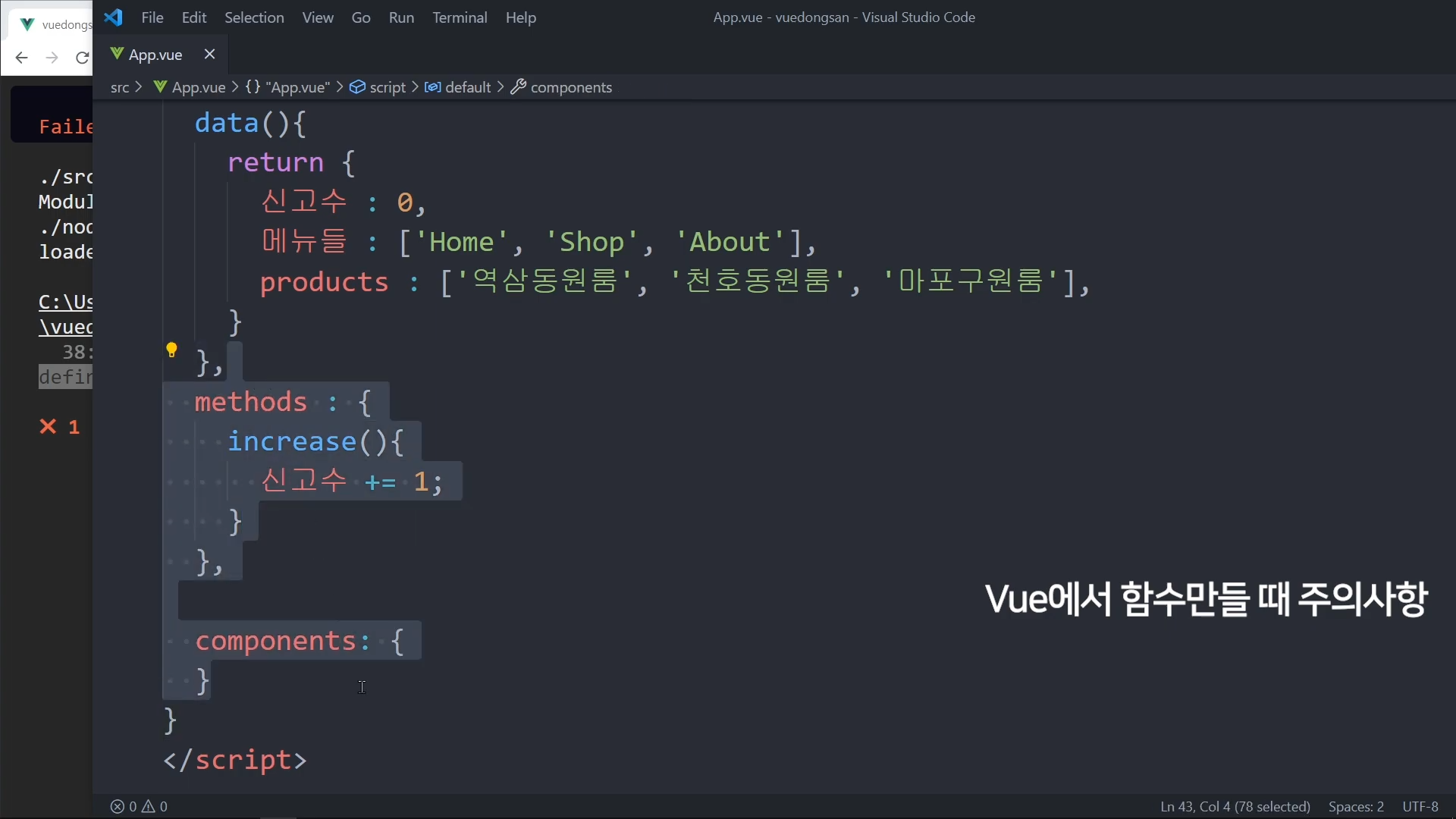Close the App.vue editor tab
The width and height of the screenshot is (1456, 819).
click(210, 54)
